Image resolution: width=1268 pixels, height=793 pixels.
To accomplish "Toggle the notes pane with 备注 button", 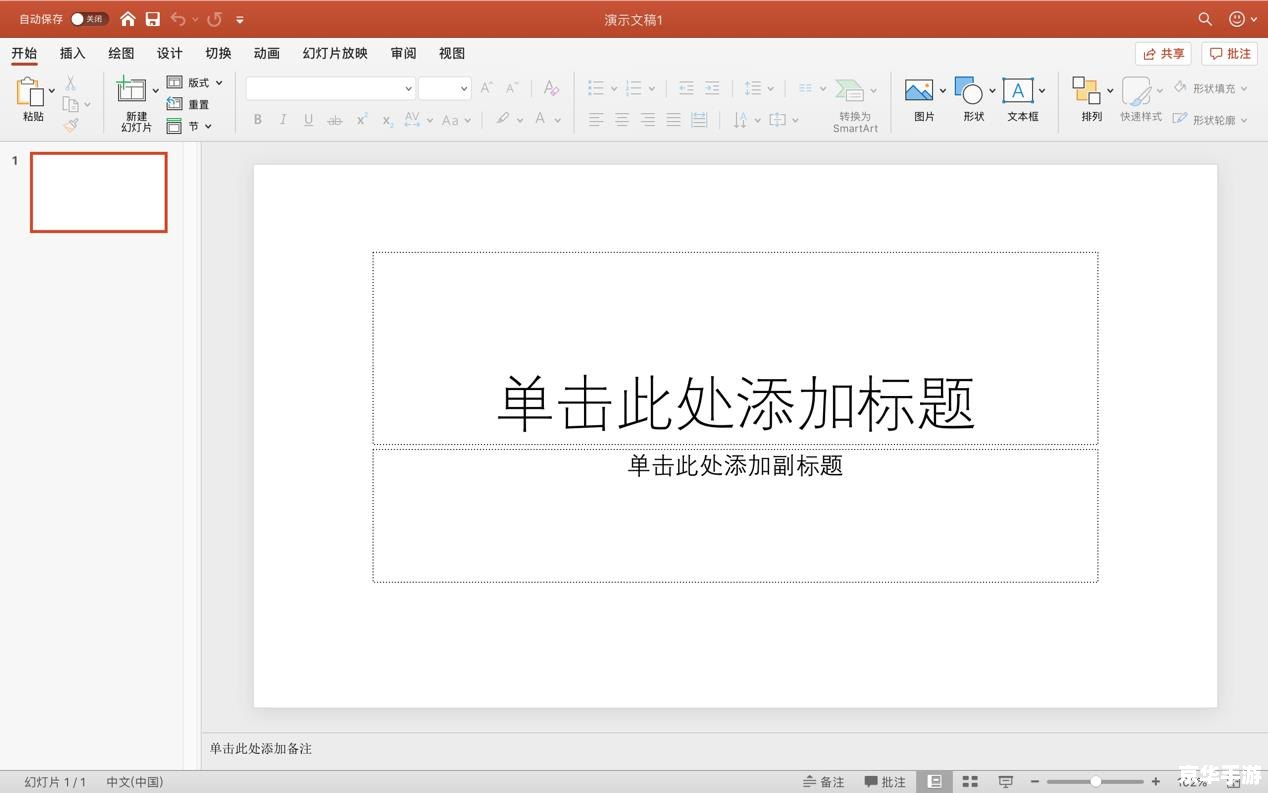I will click(x=824, y=782).
